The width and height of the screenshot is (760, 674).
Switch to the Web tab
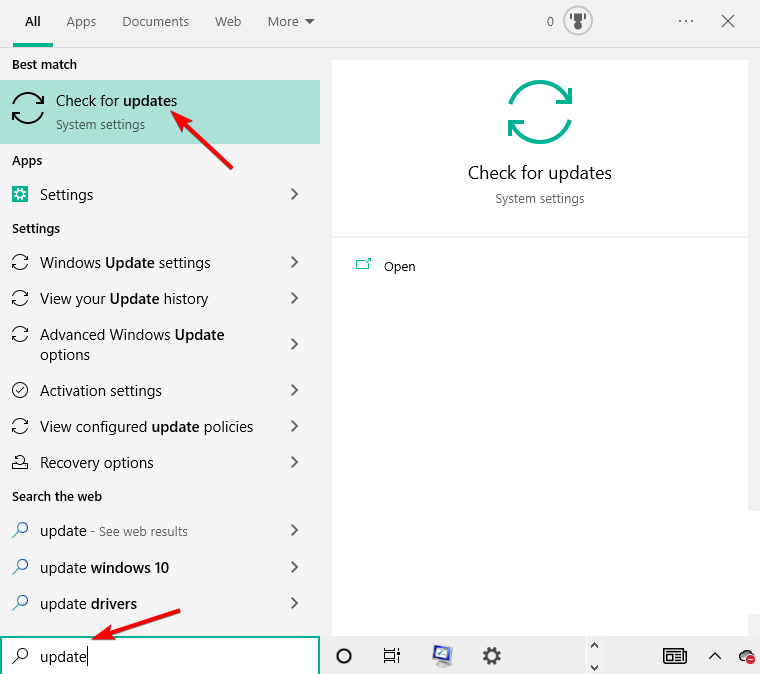[x=228, y=22]
